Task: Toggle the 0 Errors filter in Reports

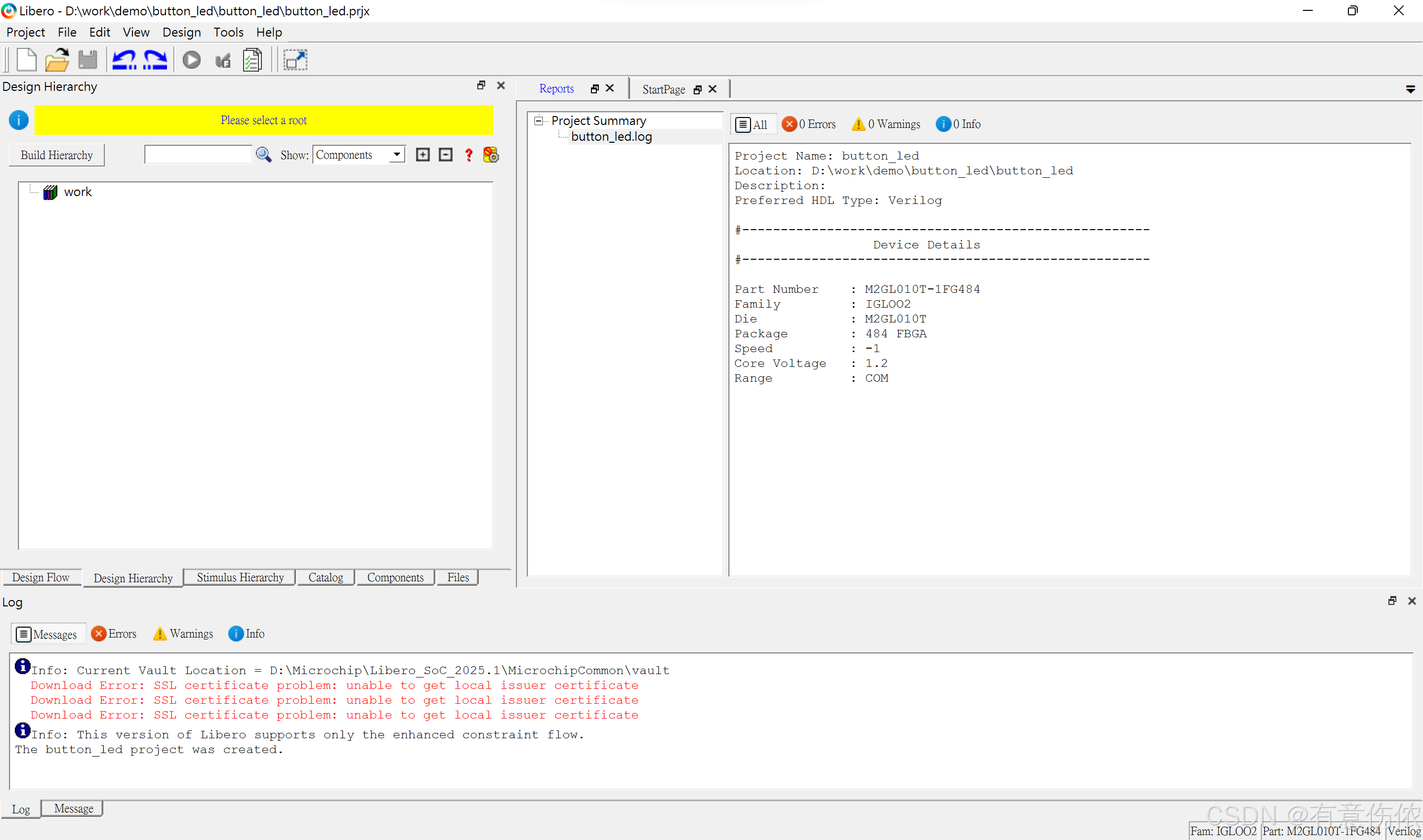Action: click(x=809, y=124)
